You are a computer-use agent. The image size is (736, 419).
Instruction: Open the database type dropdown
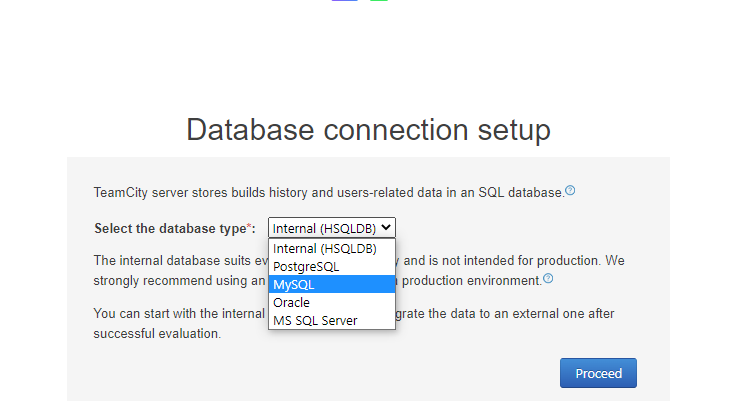pos(332,228)
